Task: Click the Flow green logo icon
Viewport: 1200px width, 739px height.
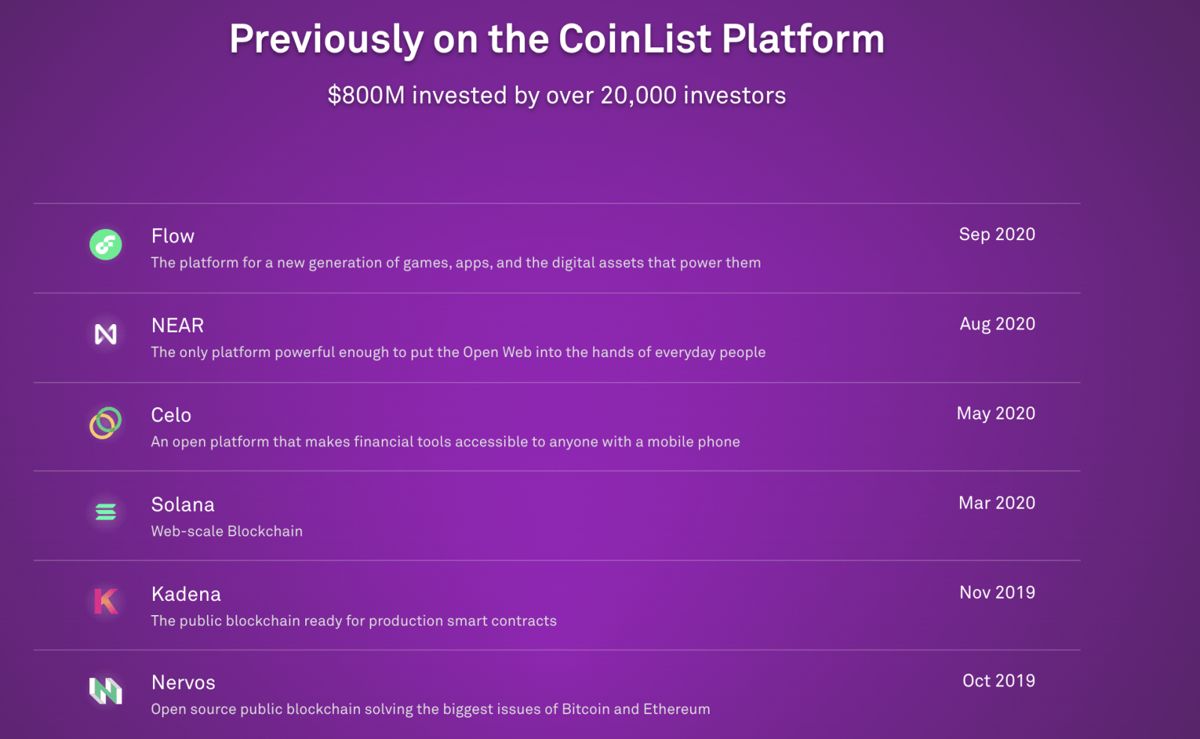Action: (x=106, y=244)
